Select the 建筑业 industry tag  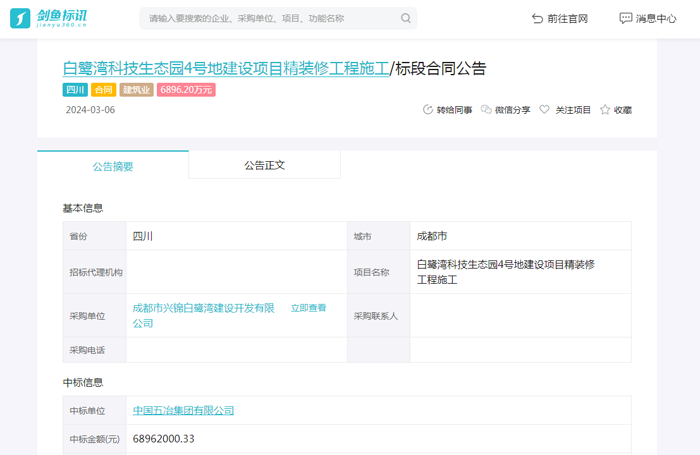click(137, 90)
